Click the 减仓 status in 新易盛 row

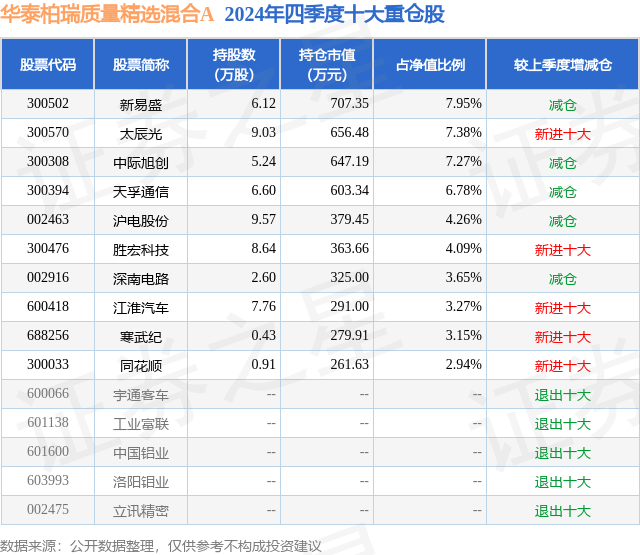[563, 105]
